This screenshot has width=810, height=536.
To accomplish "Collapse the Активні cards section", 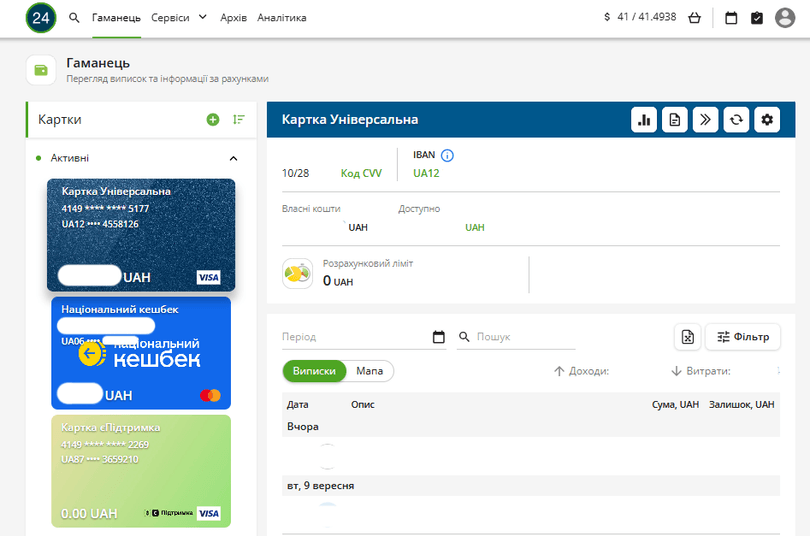I will [234, 158].
